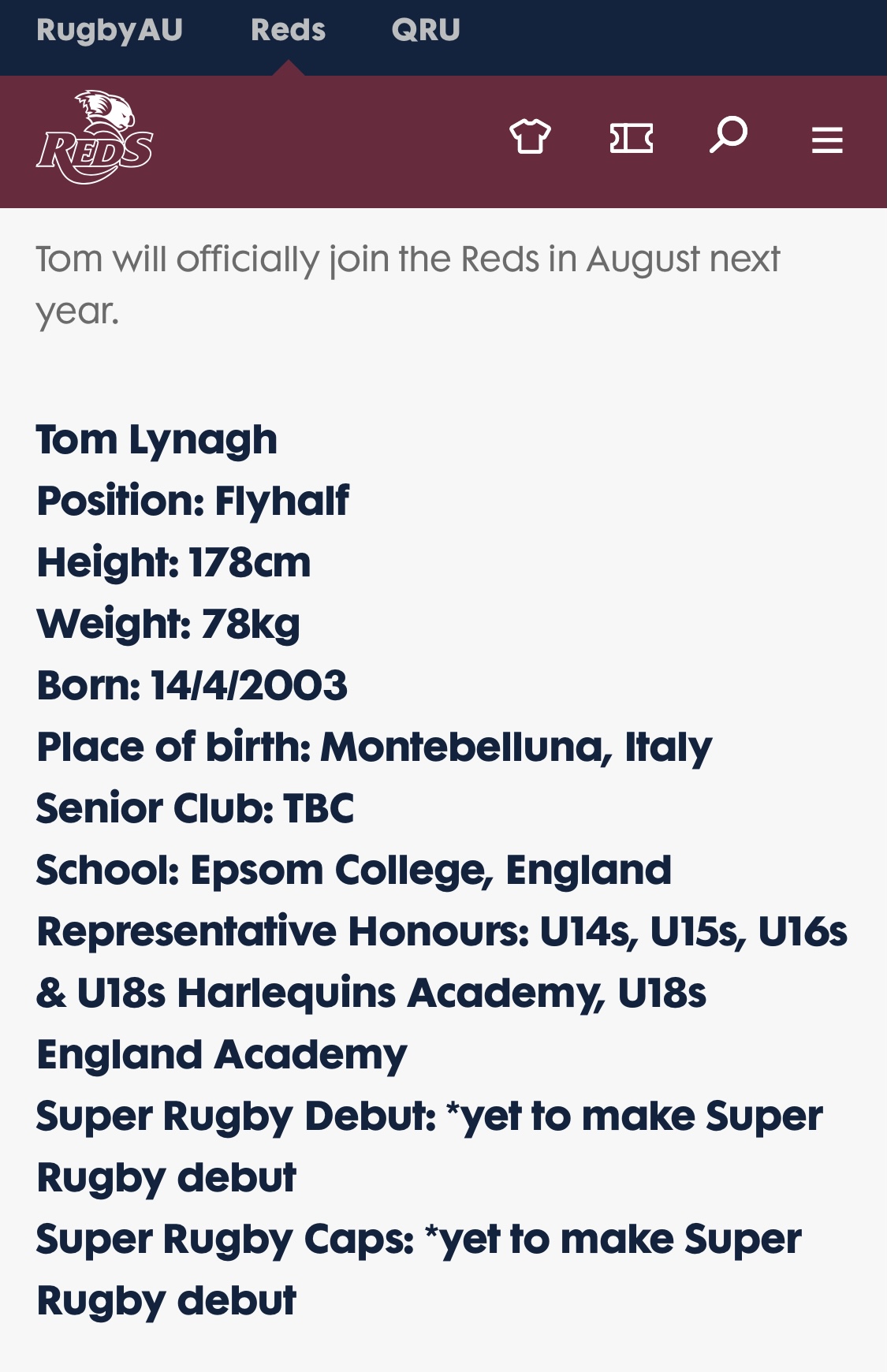Switch to the RugbyAU tab
Viewport: 887px width, 1372px height.
[110, 30]
